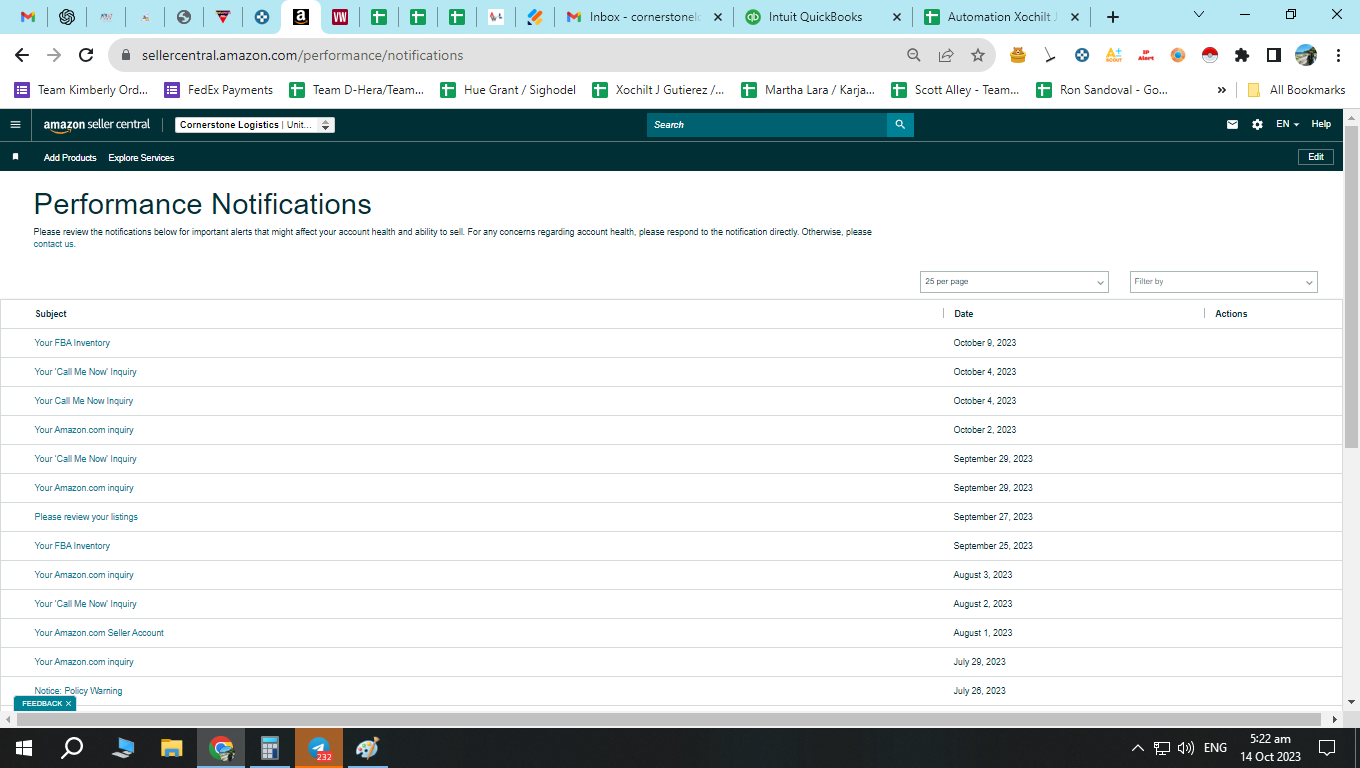Open FedEx Payments bookmark
Screen dimensions: 1360x768
tap(219, 90)
